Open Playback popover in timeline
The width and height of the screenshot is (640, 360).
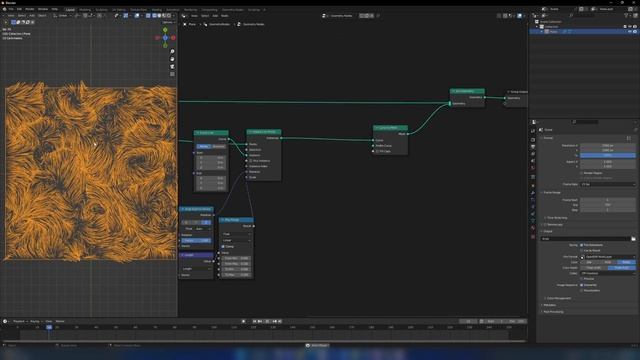(19, 321)
